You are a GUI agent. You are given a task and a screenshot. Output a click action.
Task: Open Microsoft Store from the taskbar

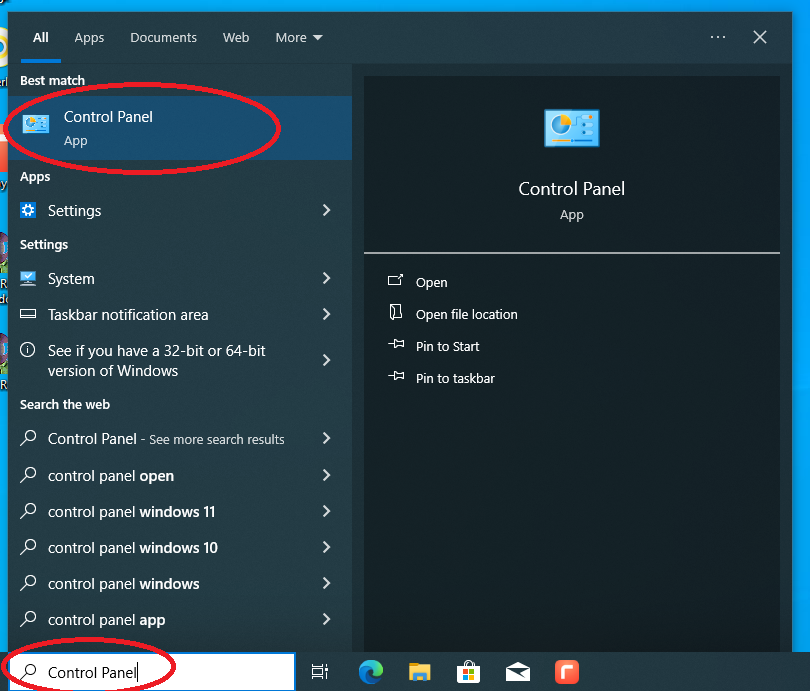[469, 672]
